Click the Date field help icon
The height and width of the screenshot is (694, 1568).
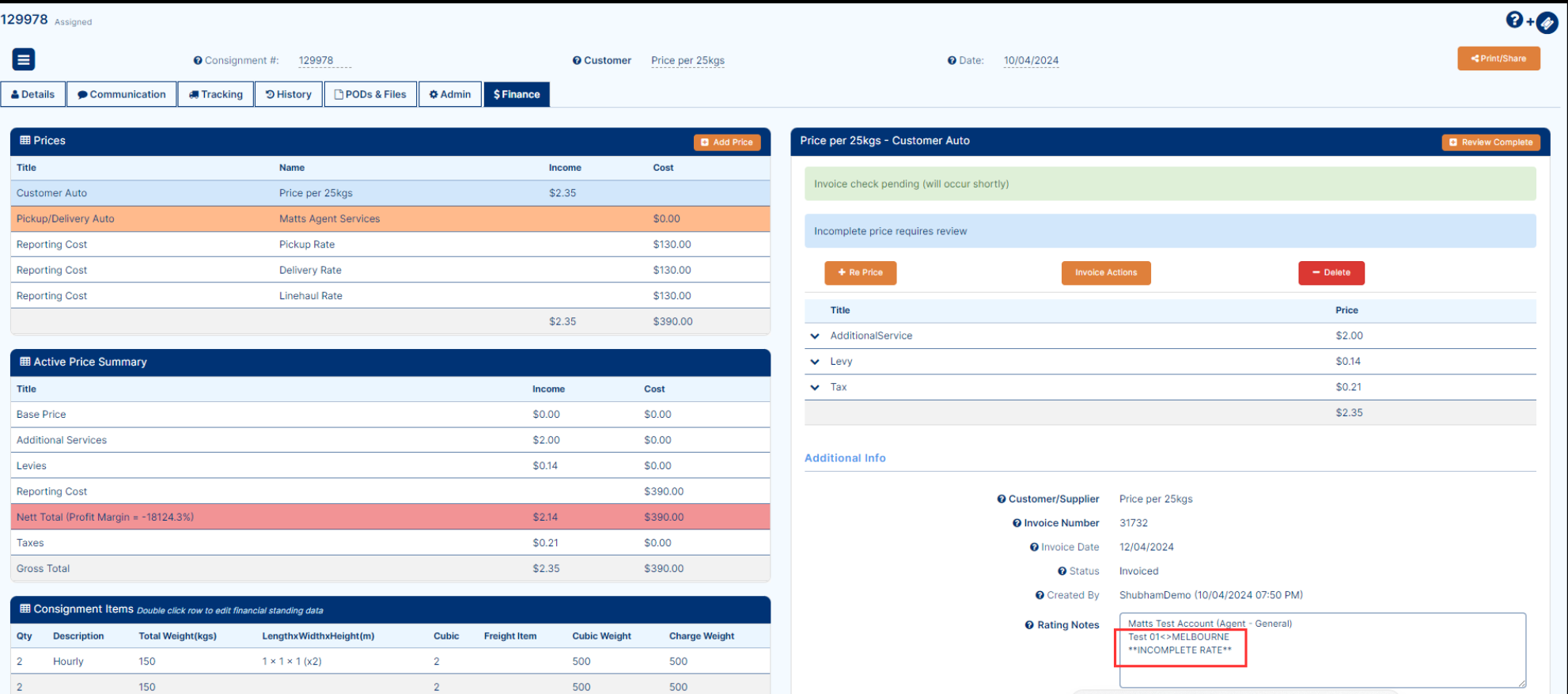[x=952, y=60]
